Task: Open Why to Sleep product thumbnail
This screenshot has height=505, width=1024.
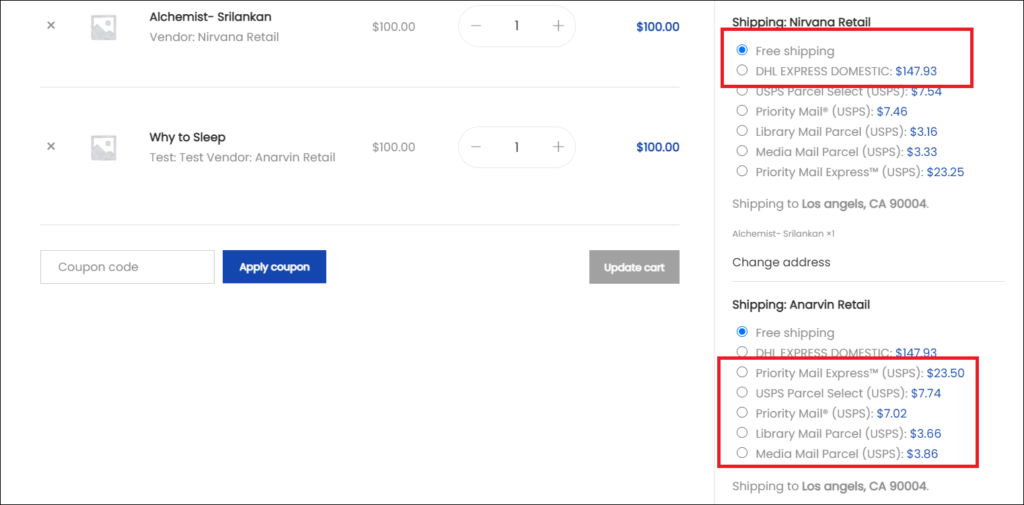Action: [x=103, y=148]
